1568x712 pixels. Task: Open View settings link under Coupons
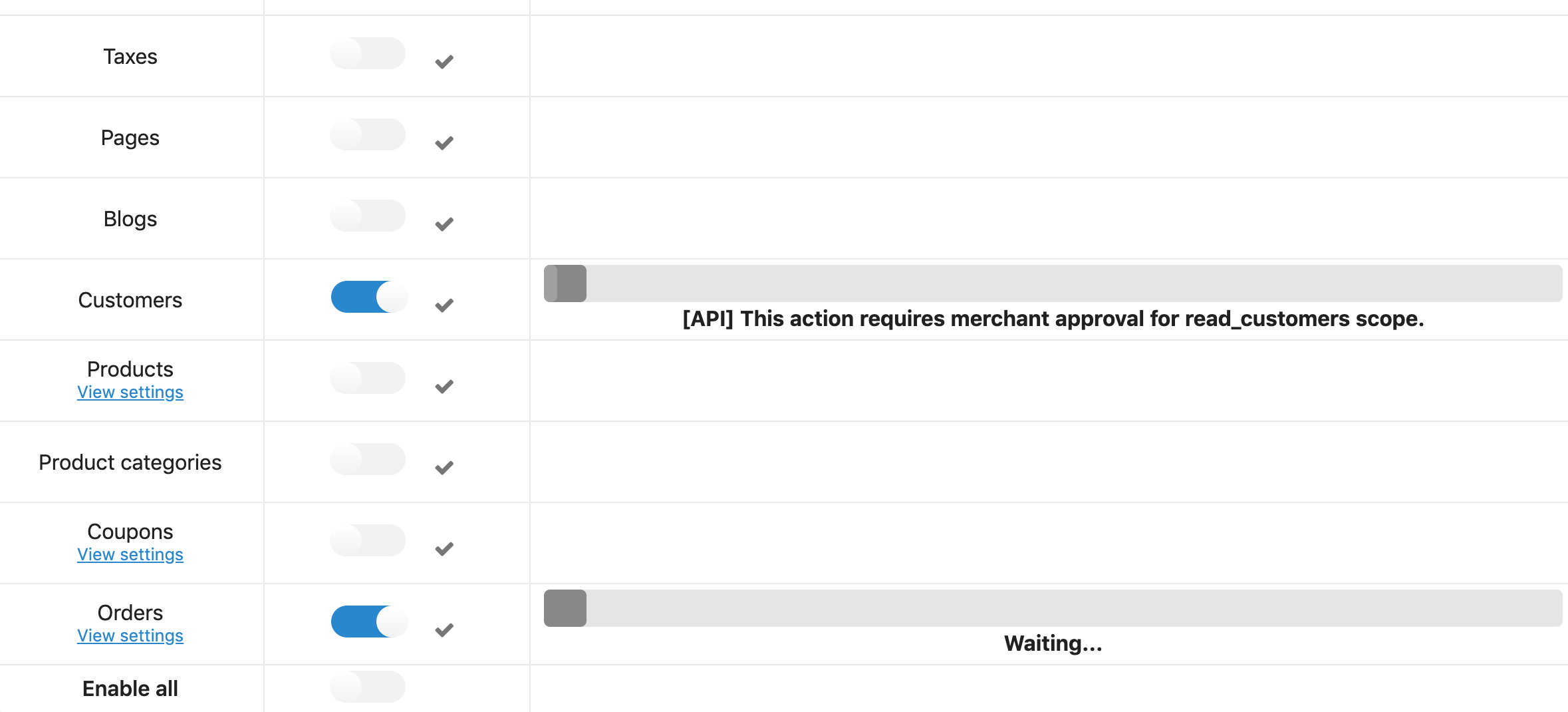click(130, 555)
